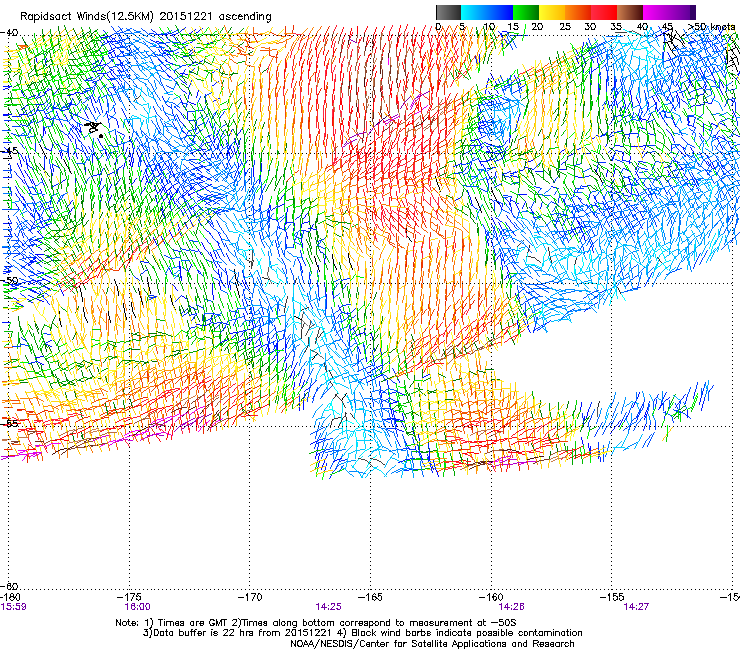The width and height of the screenshot is (740, 650).
Task: Click the black island outline on the map
Action: tap(94, 128)
